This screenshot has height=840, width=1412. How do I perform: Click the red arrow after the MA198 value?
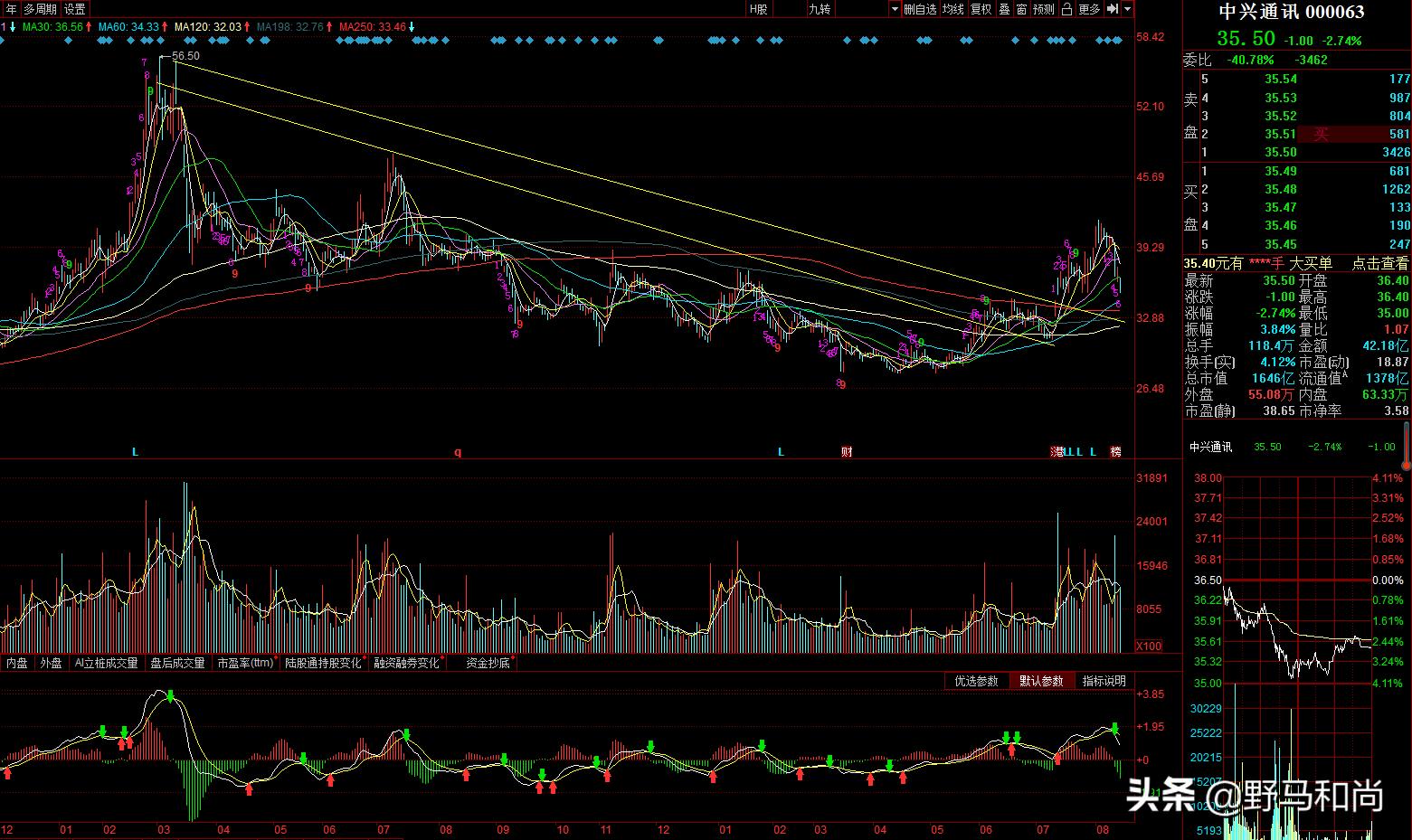(x=329, y=27)
